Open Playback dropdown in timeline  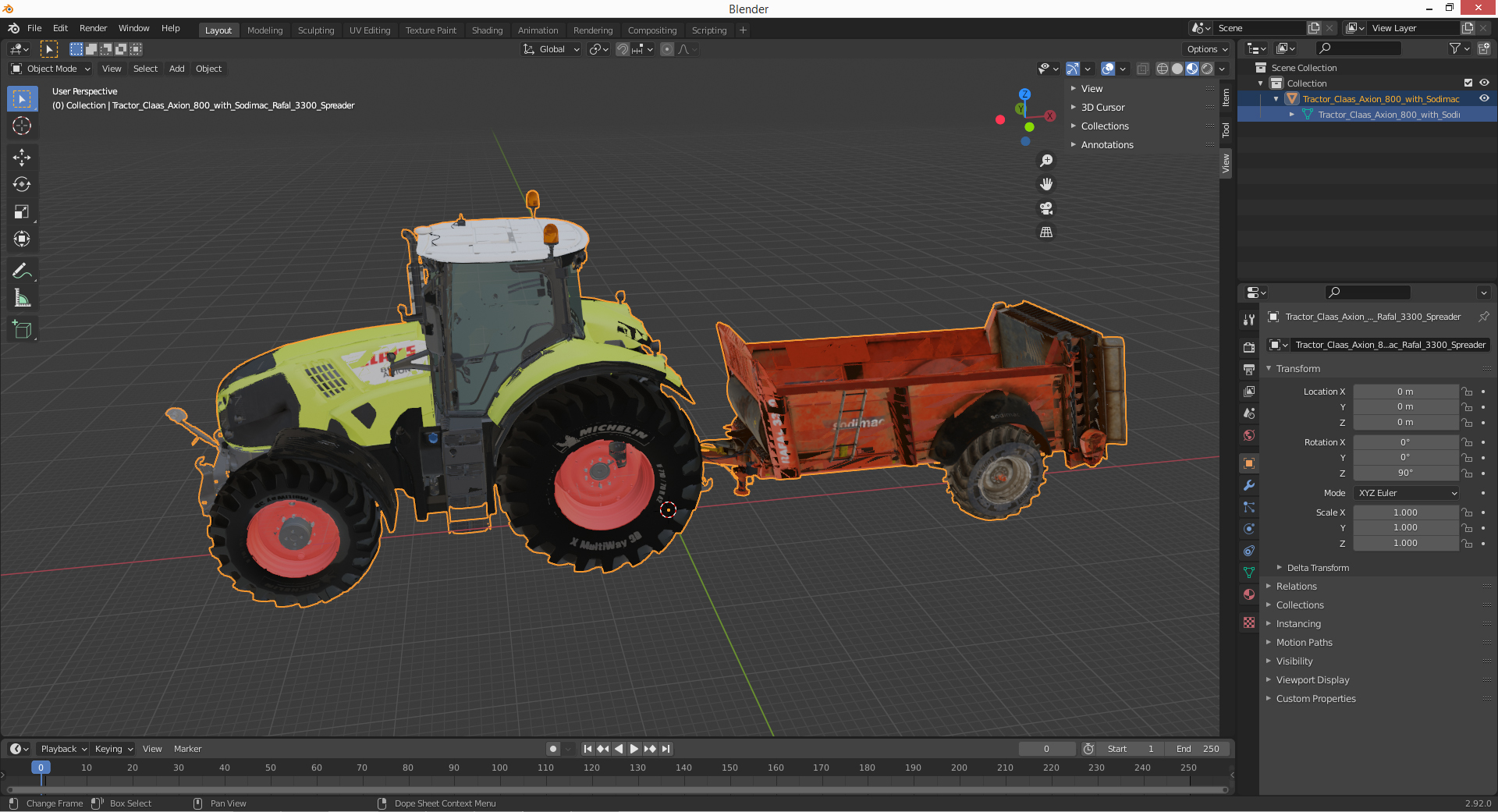tap(63, 749)
